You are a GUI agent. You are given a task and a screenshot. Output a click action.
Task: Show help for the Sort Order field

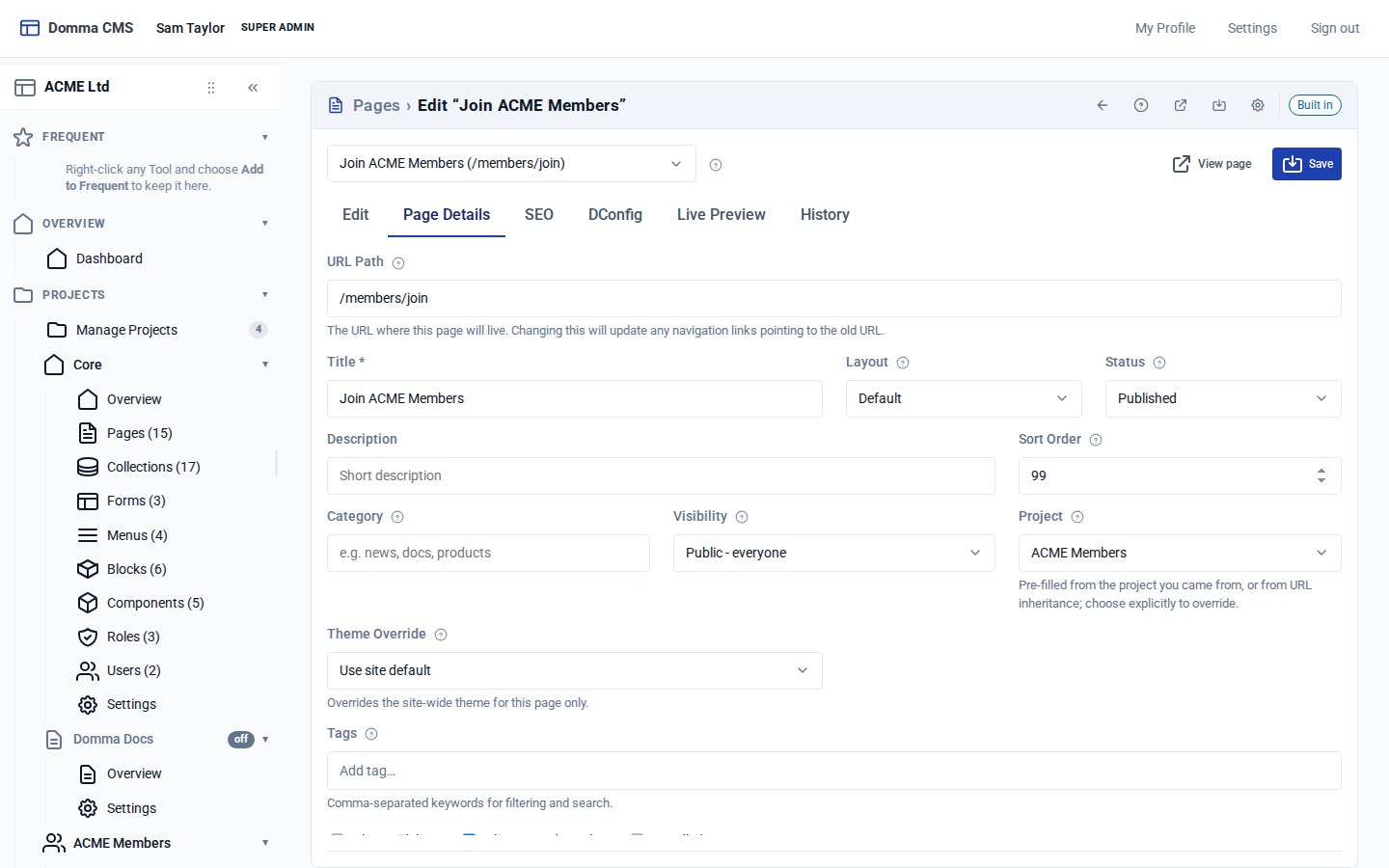(1096, 440)
